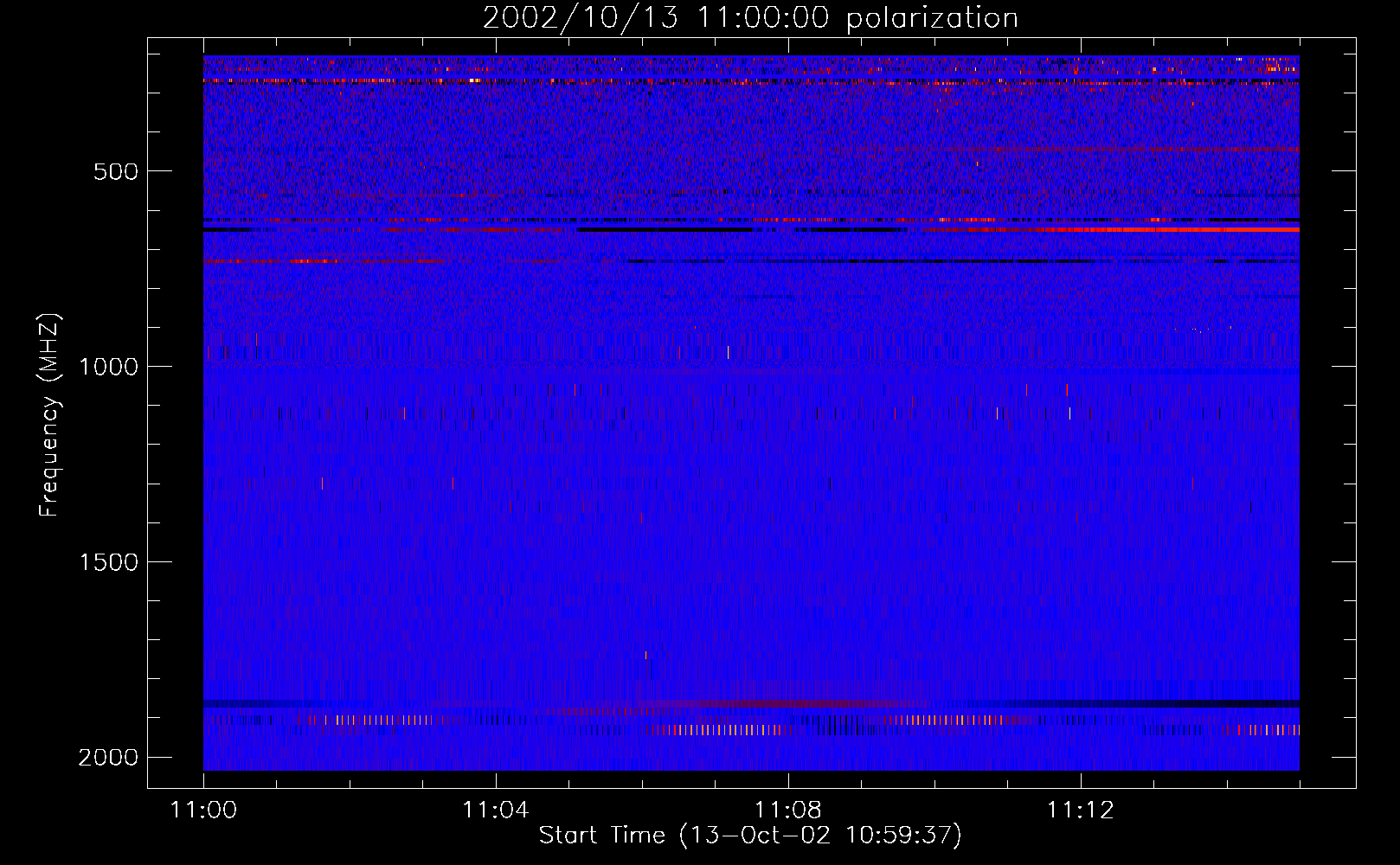Click the 11:08 time tick label
This screenshot has width=1400, height=865.
[x=787, y=810]
